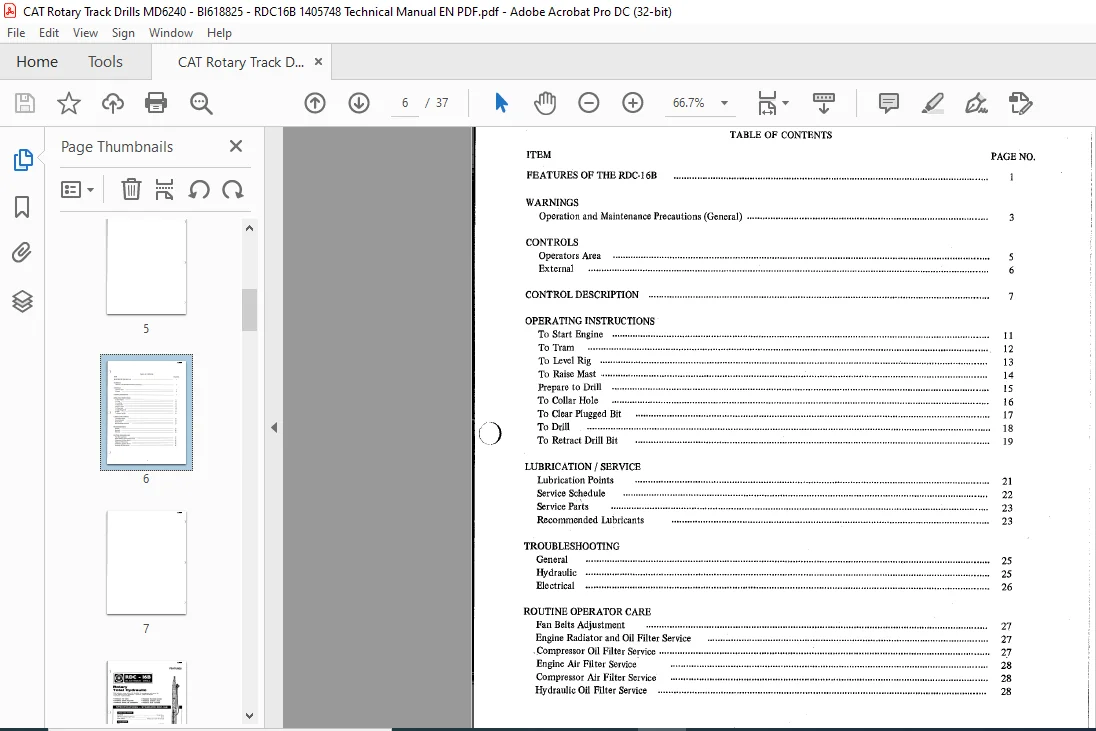Zoom in with the plus button
Viewport: 1096px width, 731px height.
(x=633, y=103)
